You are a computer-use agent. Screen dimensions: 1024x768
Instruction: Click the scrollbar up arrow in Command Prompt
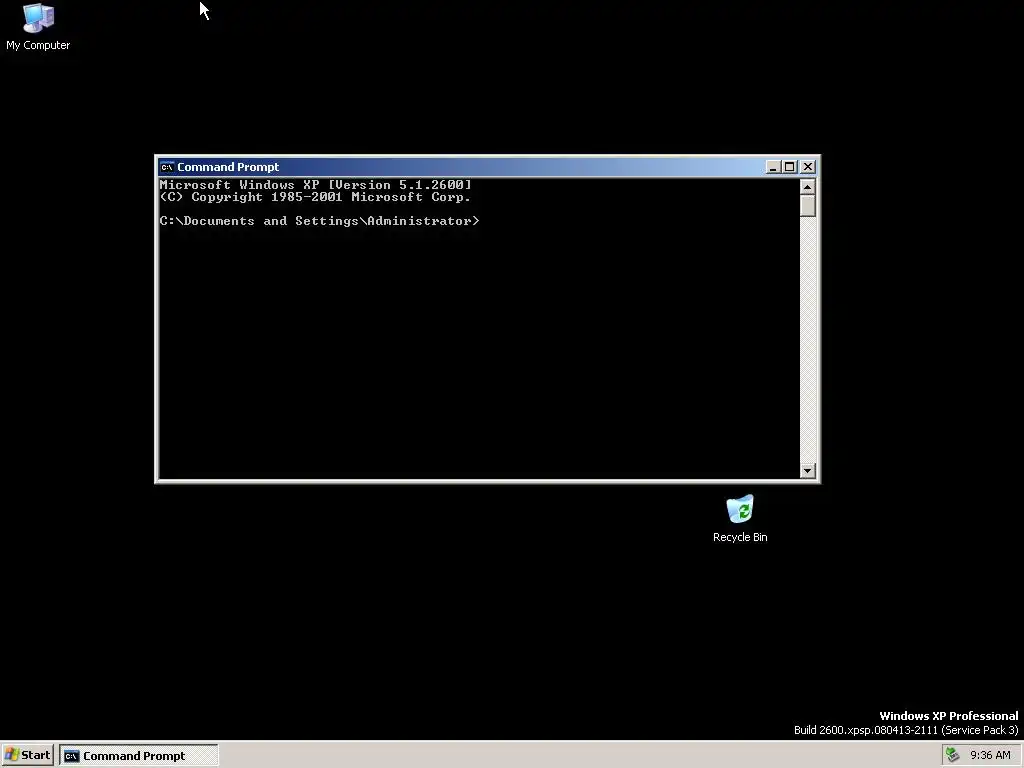(808, 187)
